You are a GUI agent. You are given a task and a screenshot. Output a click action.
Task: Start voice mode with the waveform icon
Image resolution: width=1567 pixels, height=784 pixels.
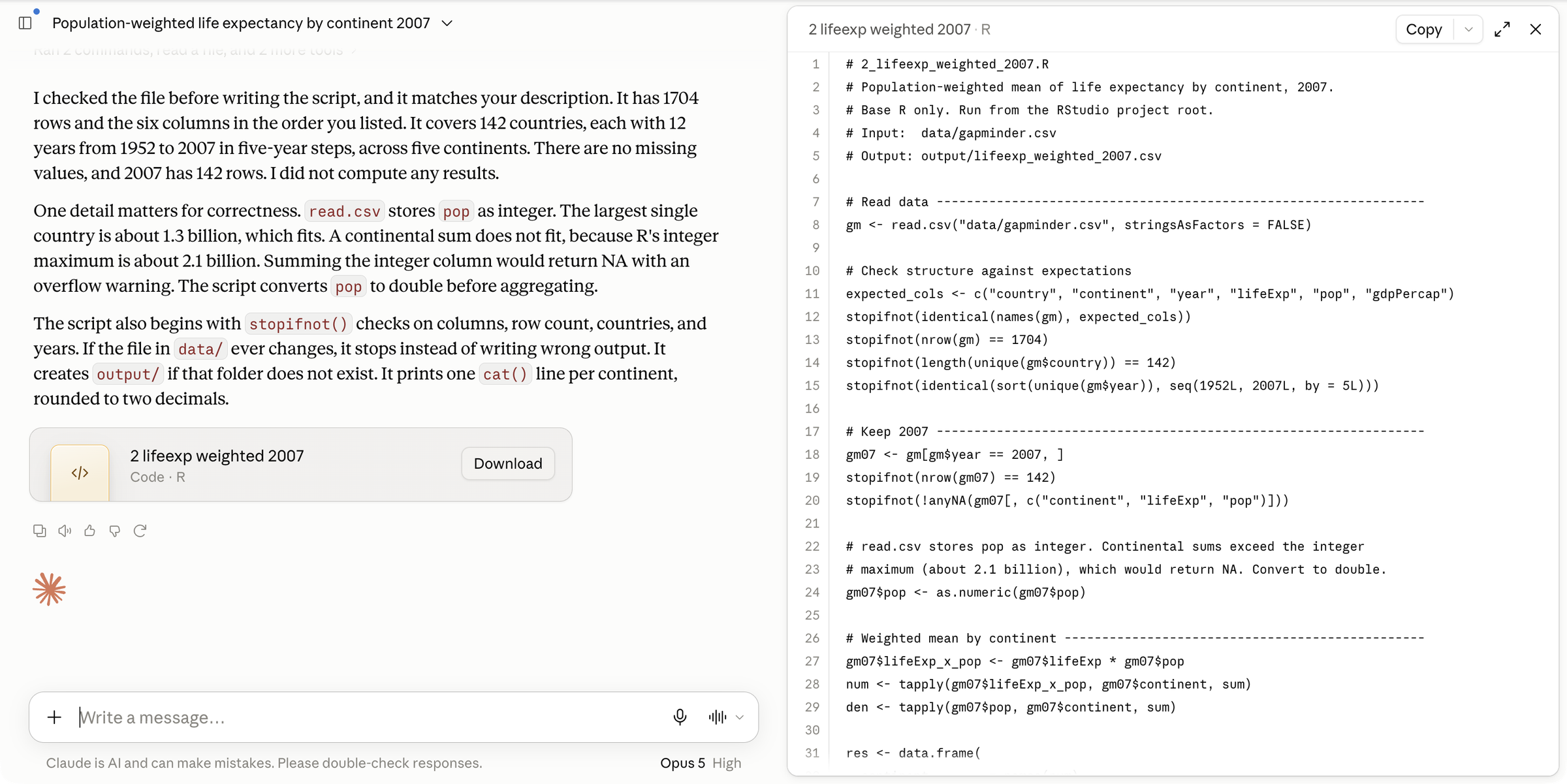[x=717, y=717]
